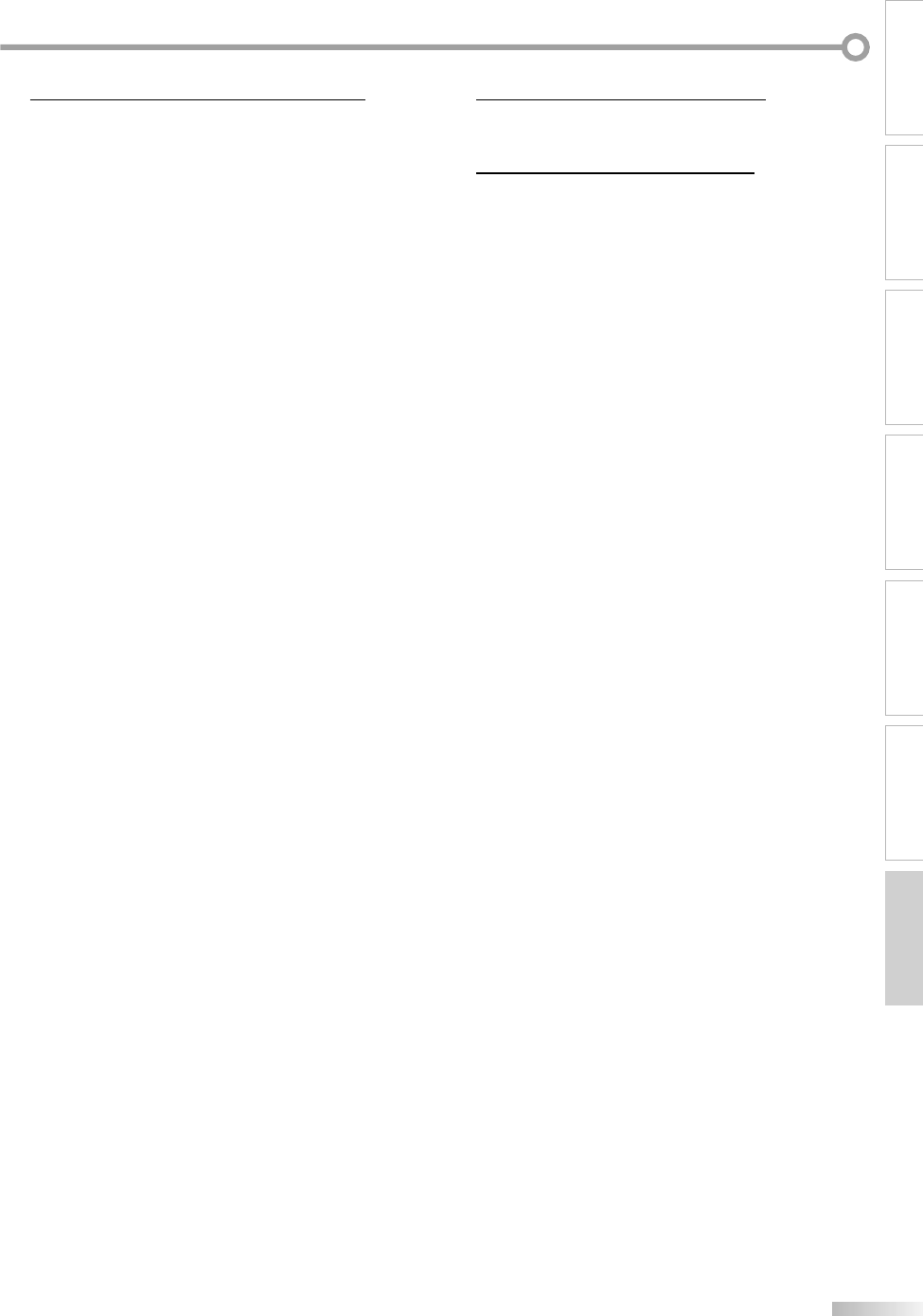Screen dimensions: 923x1316
Task: Click the blank space above left heading underline
Action: point(198,76)
